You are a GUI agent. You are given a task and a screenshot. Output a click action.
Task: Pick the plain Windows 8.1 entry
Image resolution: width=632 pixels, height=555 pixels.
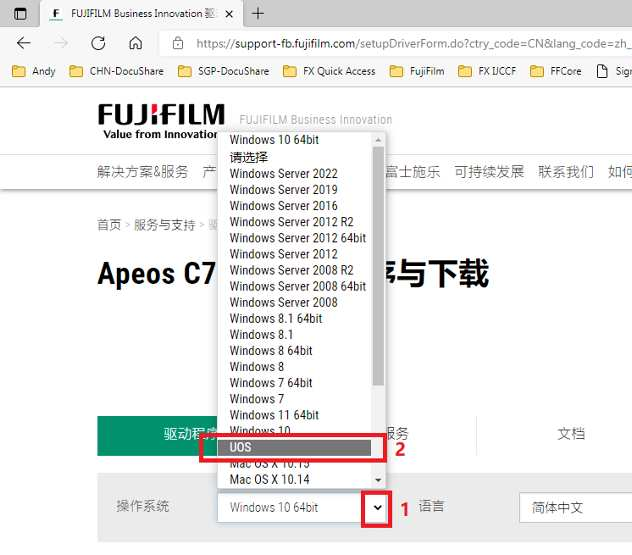(294, 335)
